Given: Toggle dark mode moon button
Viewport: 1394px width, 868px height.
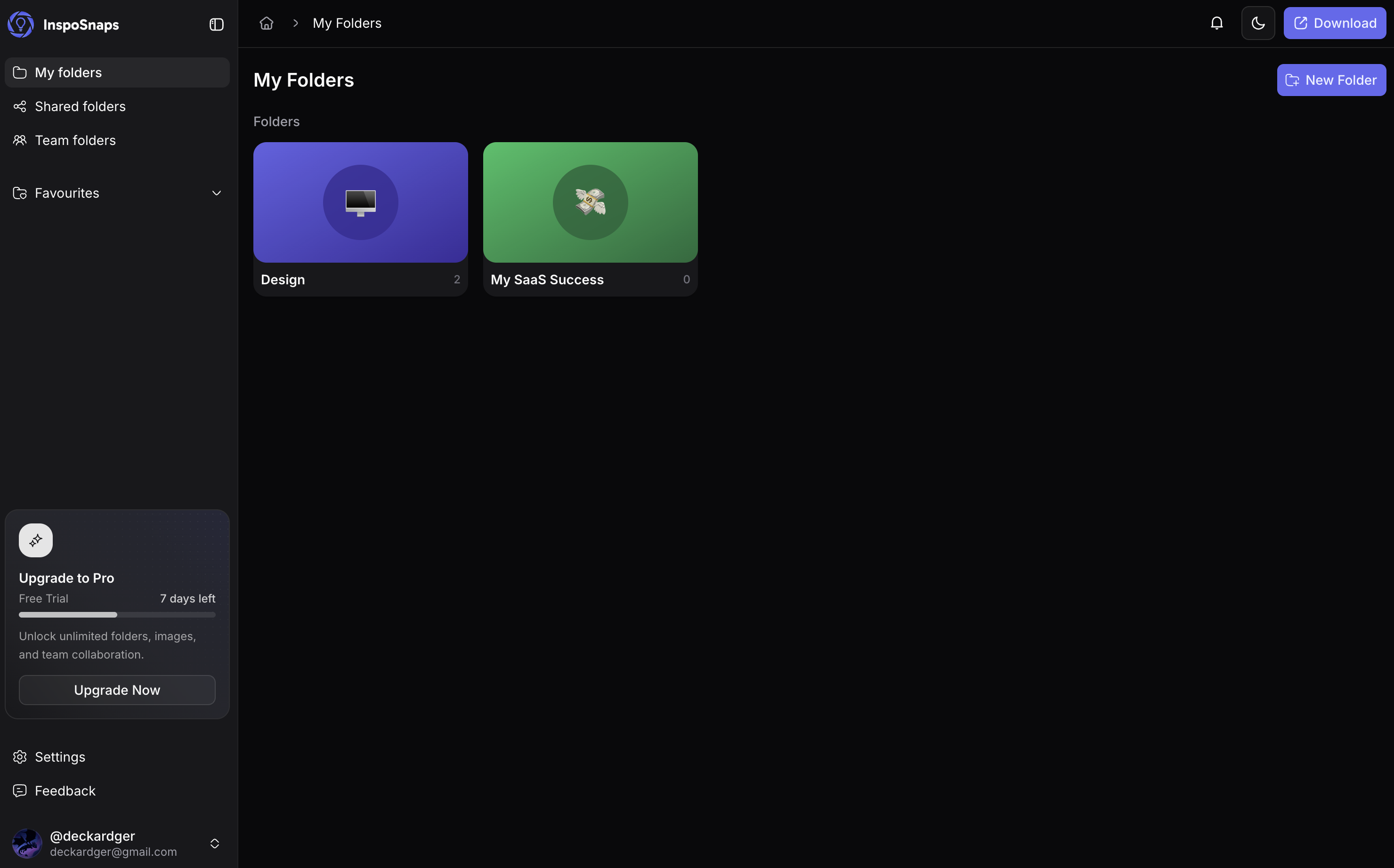Looking at the screenshot, I should [1258, 23].
